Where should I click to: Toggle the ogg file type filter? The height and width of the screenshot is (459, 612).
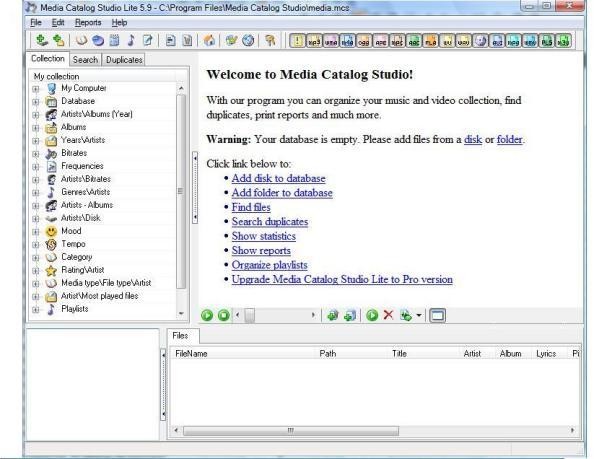pyautogui.click(x=364, y=41)
